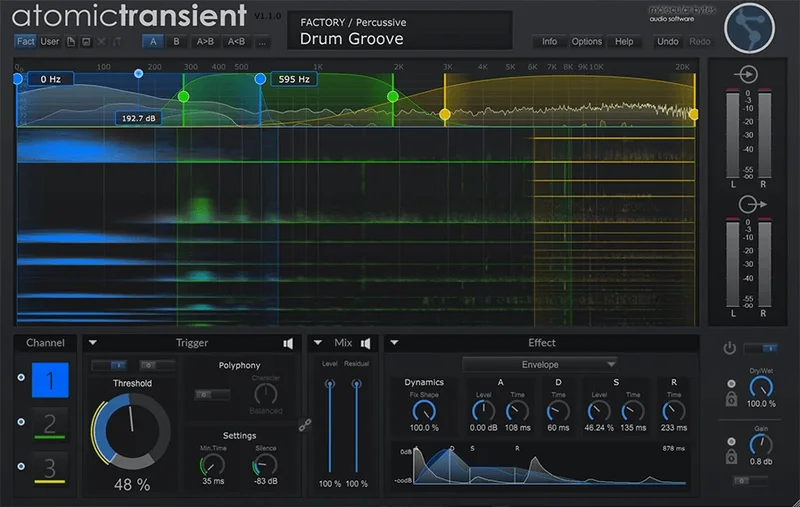Image resolution: width=800 pixels, height=507 pixels.
Task: Click the blue band handle beside 595 Hz
Action: tap(260, 79)
